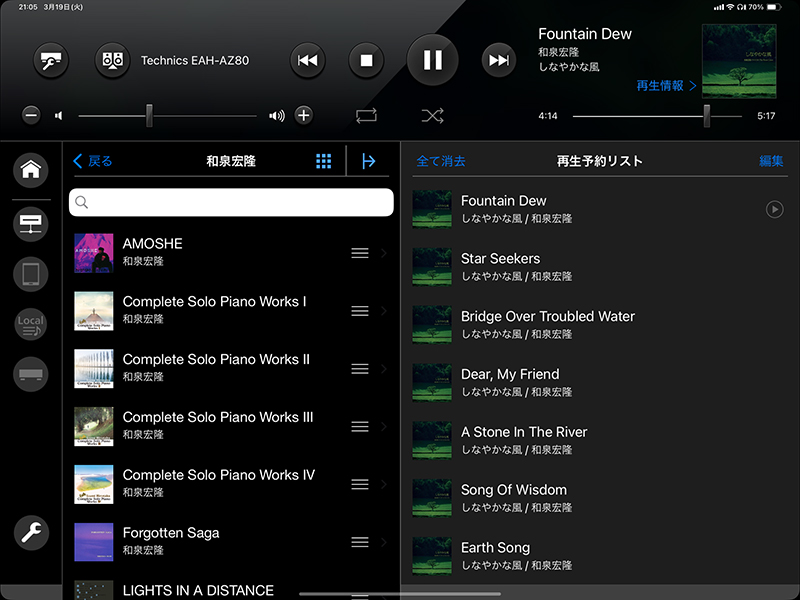Open the setup wrench icon in top bar
The height and width of the screenshot is (600, 800).
coord(51,60)
